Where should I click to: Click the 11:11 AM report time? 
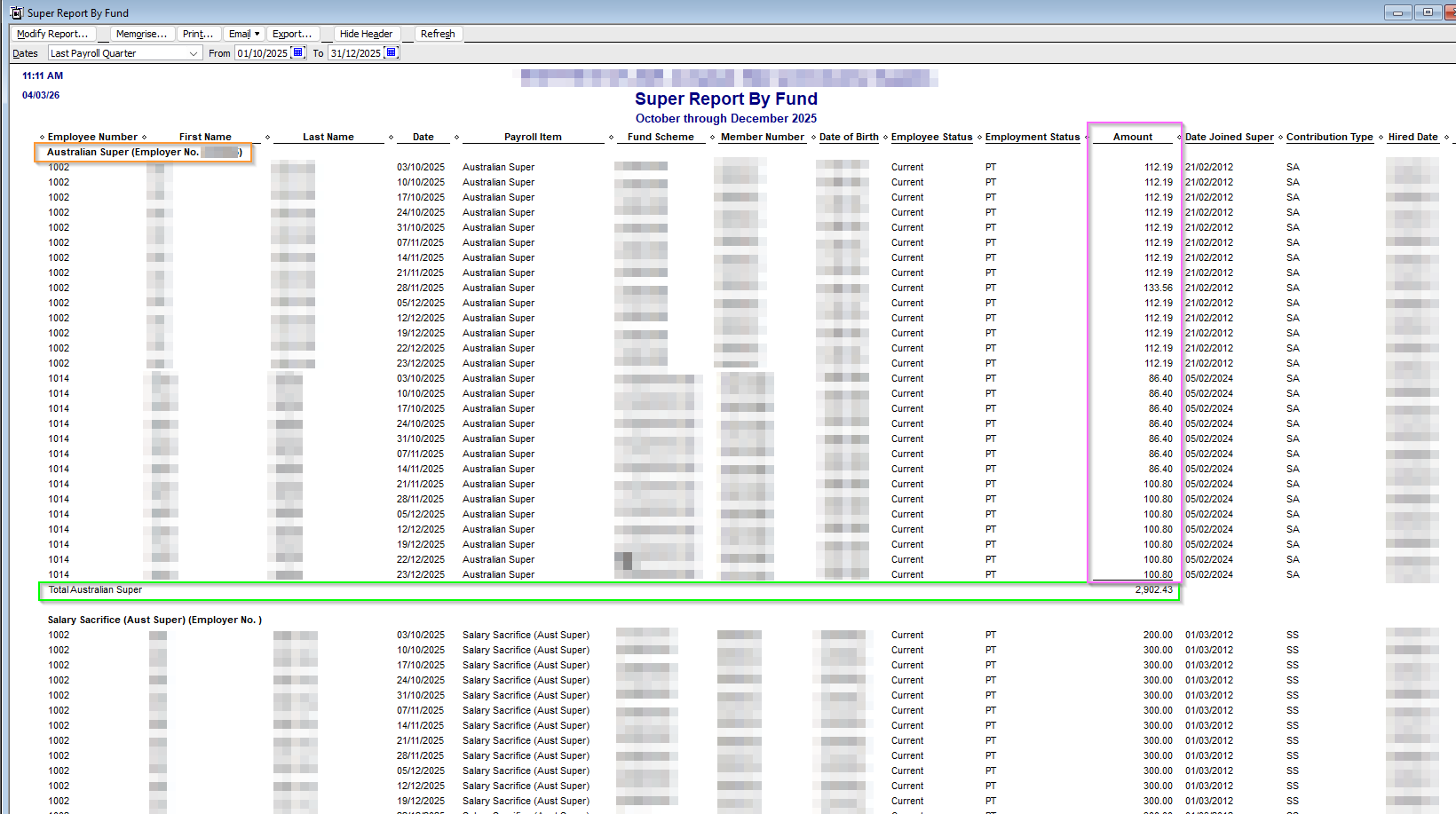pos(43,75)
